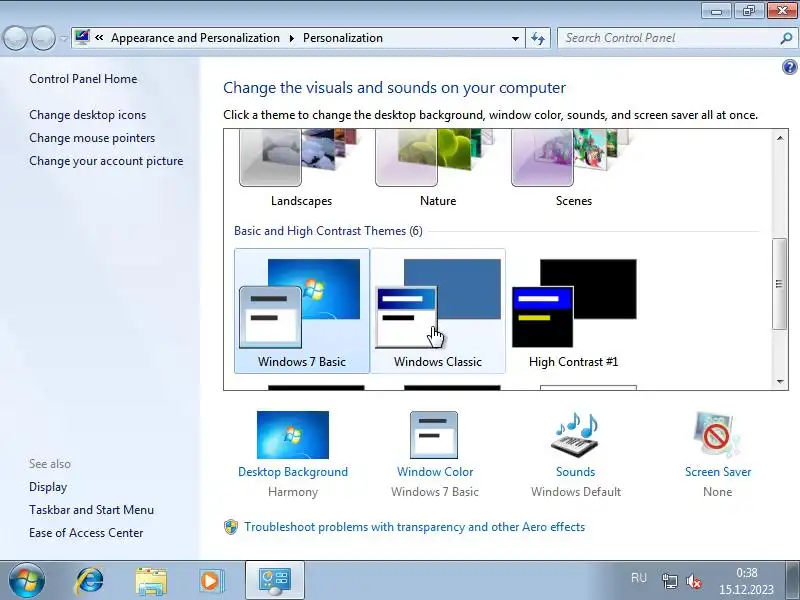Click the Control Panel icon in address bar
The width and height of the screenshot is (800, 600).
point(82,38)
